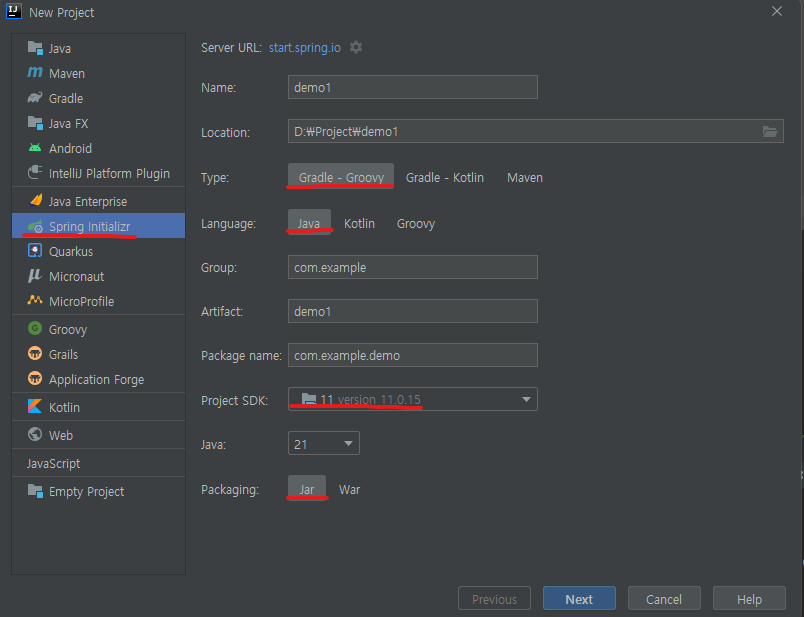Select Kotlin label in project list
The height and width of the screenshot is (617, 804).
point(64,407)
